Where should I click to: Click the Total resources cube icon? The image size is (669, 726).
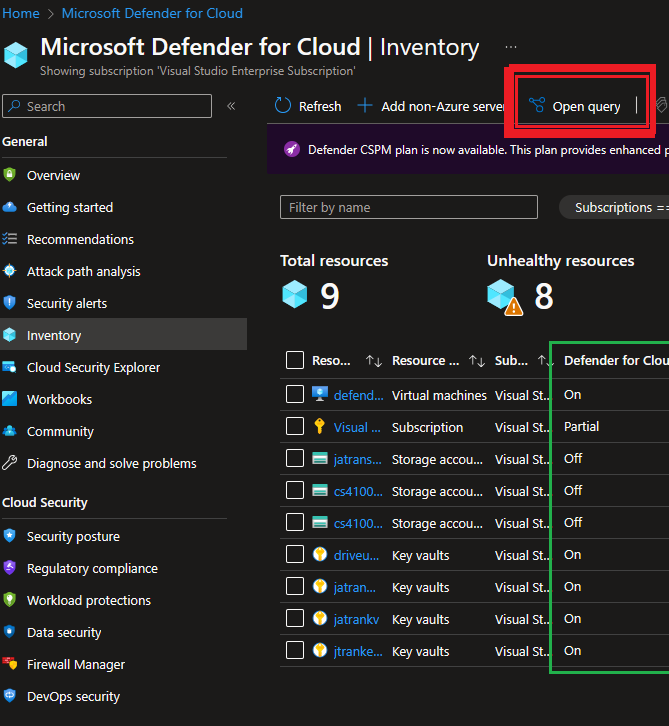tap(294, 294)
